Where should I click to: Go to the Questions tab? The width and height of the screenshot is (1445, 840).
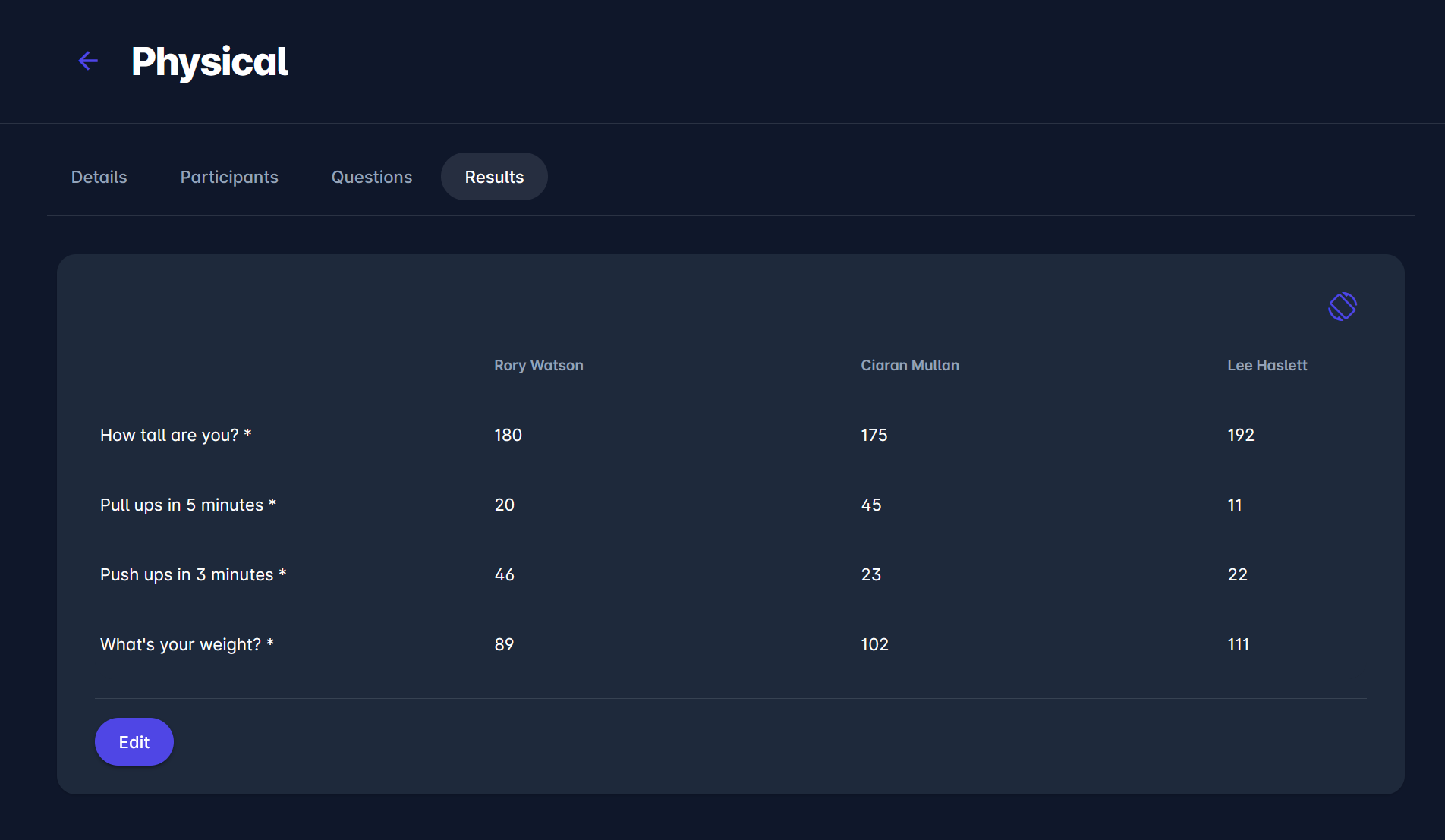click(x=372, y=177)
